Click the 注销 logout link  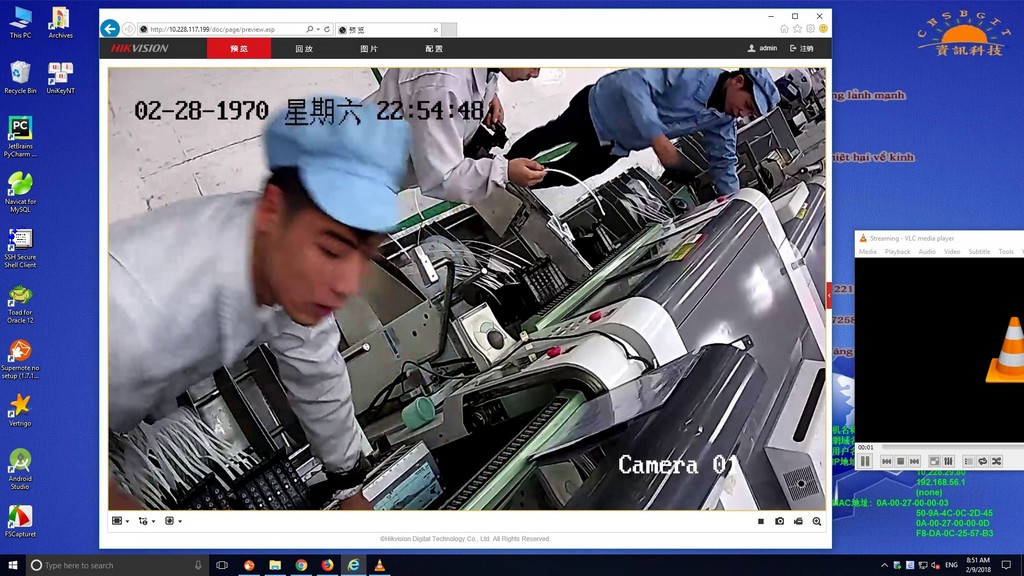click(802, 48)
